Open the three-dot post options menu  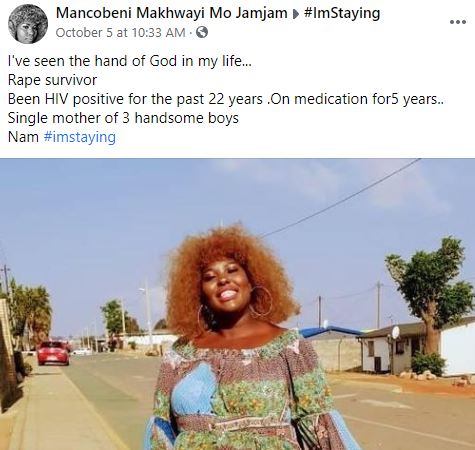click(458, 22)
